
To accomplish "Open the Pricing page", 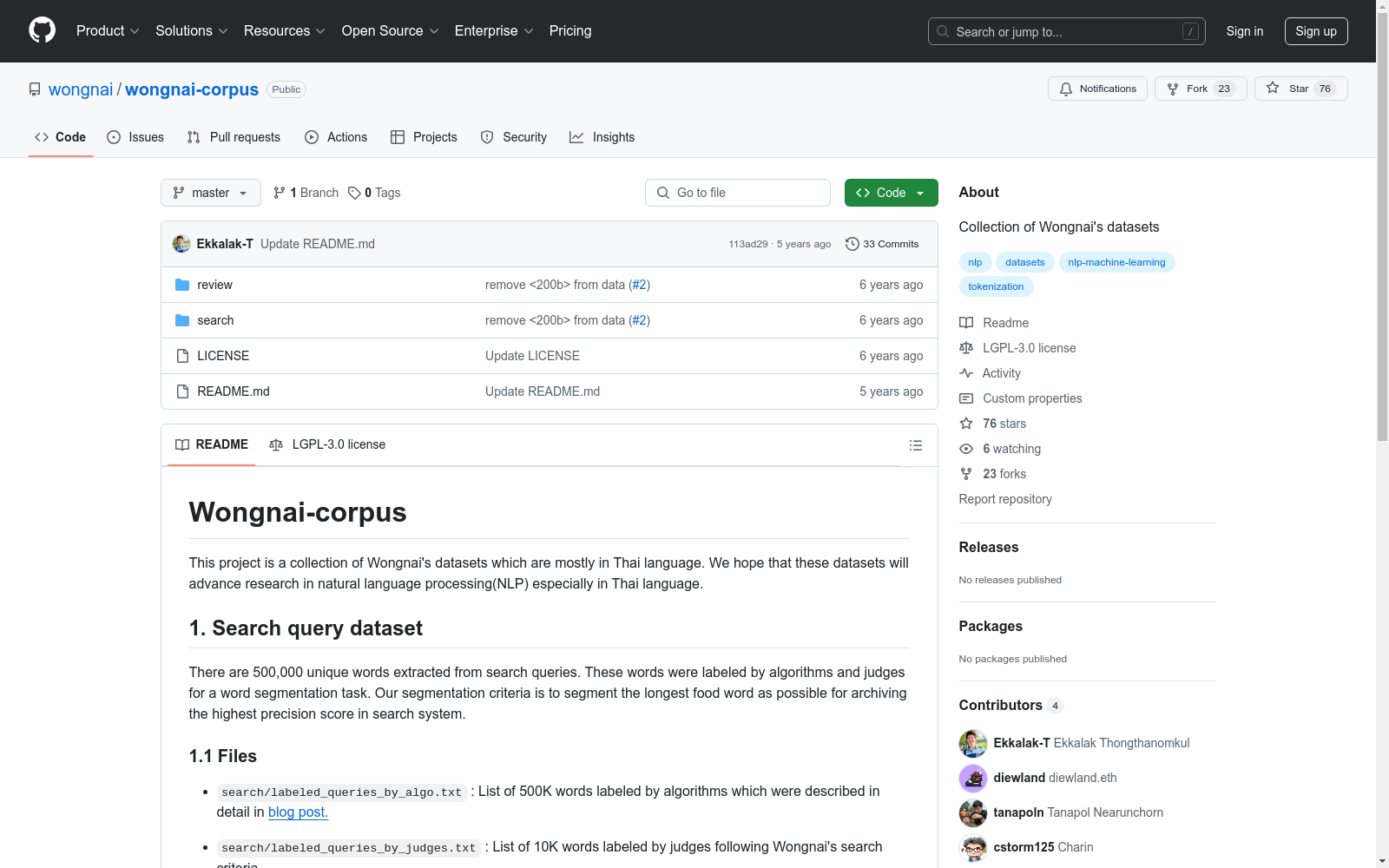I will tap(570, 31).
